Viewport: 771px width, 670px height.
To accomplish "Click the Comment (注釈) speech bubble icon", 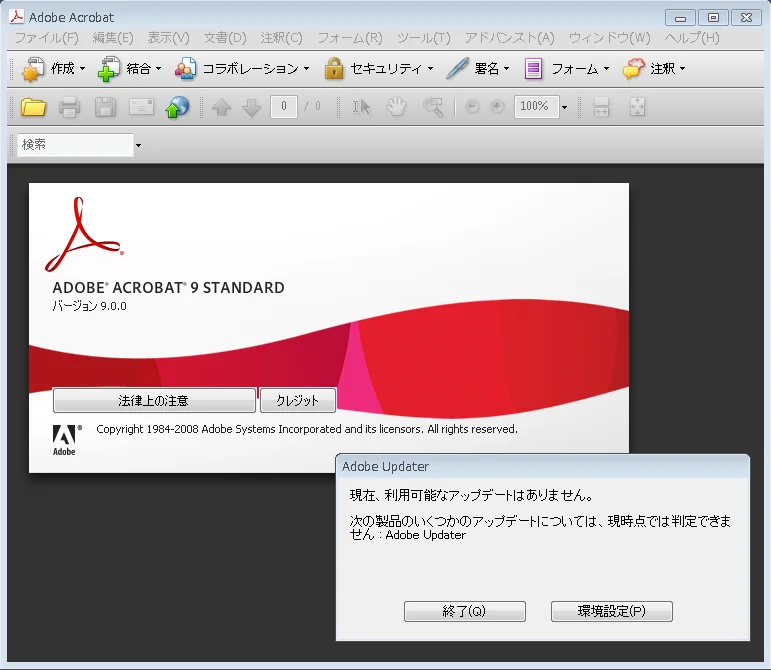I will [x=633, y=69].
